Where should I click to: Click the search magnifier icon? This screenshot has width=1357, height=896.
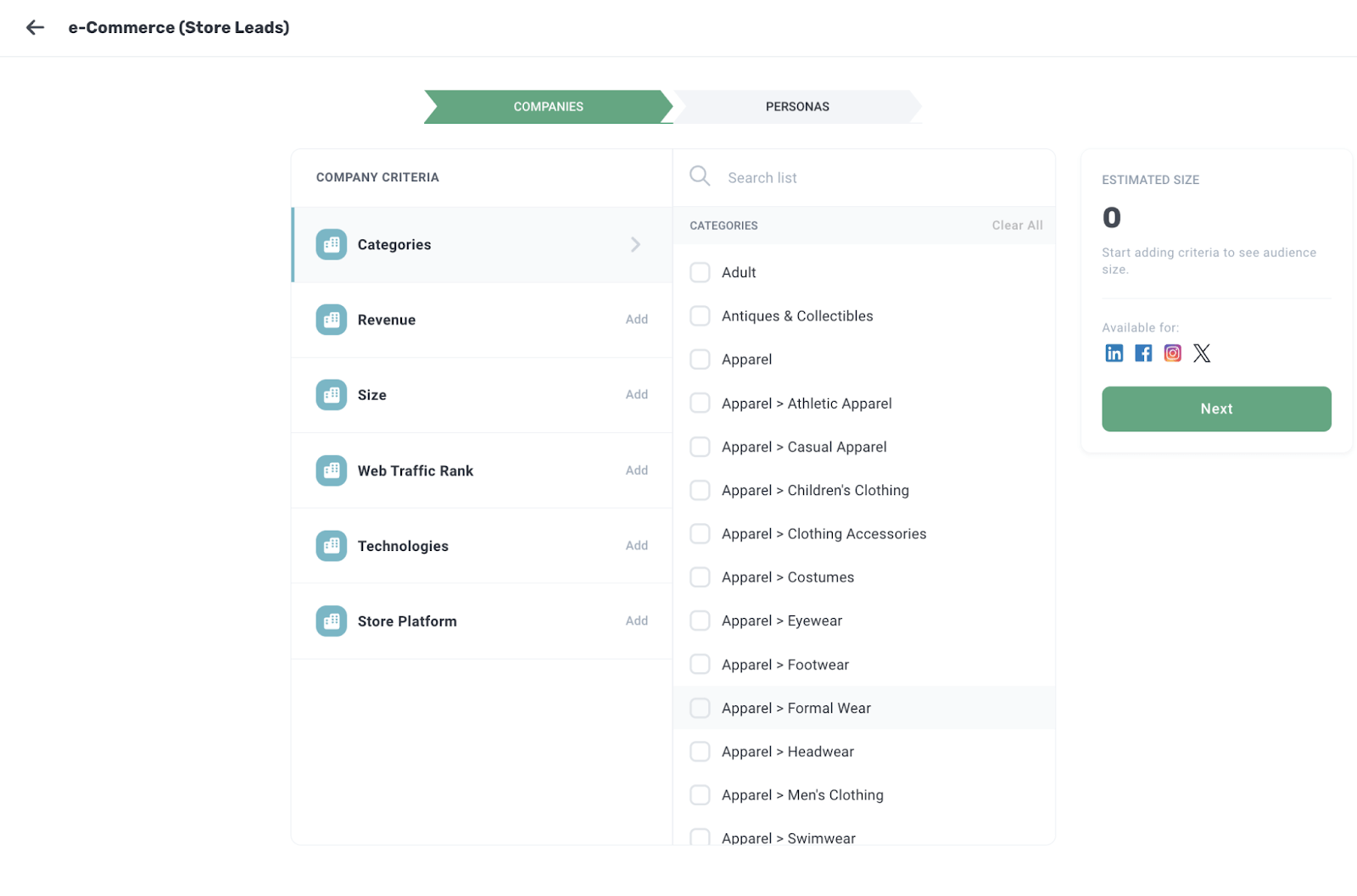pyautogui.click(x=700, y=176)
